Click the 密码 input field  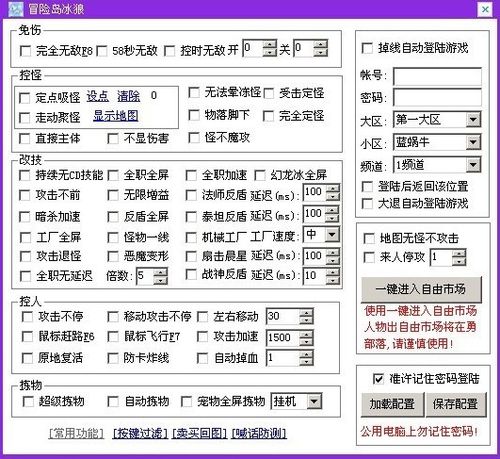437,98
